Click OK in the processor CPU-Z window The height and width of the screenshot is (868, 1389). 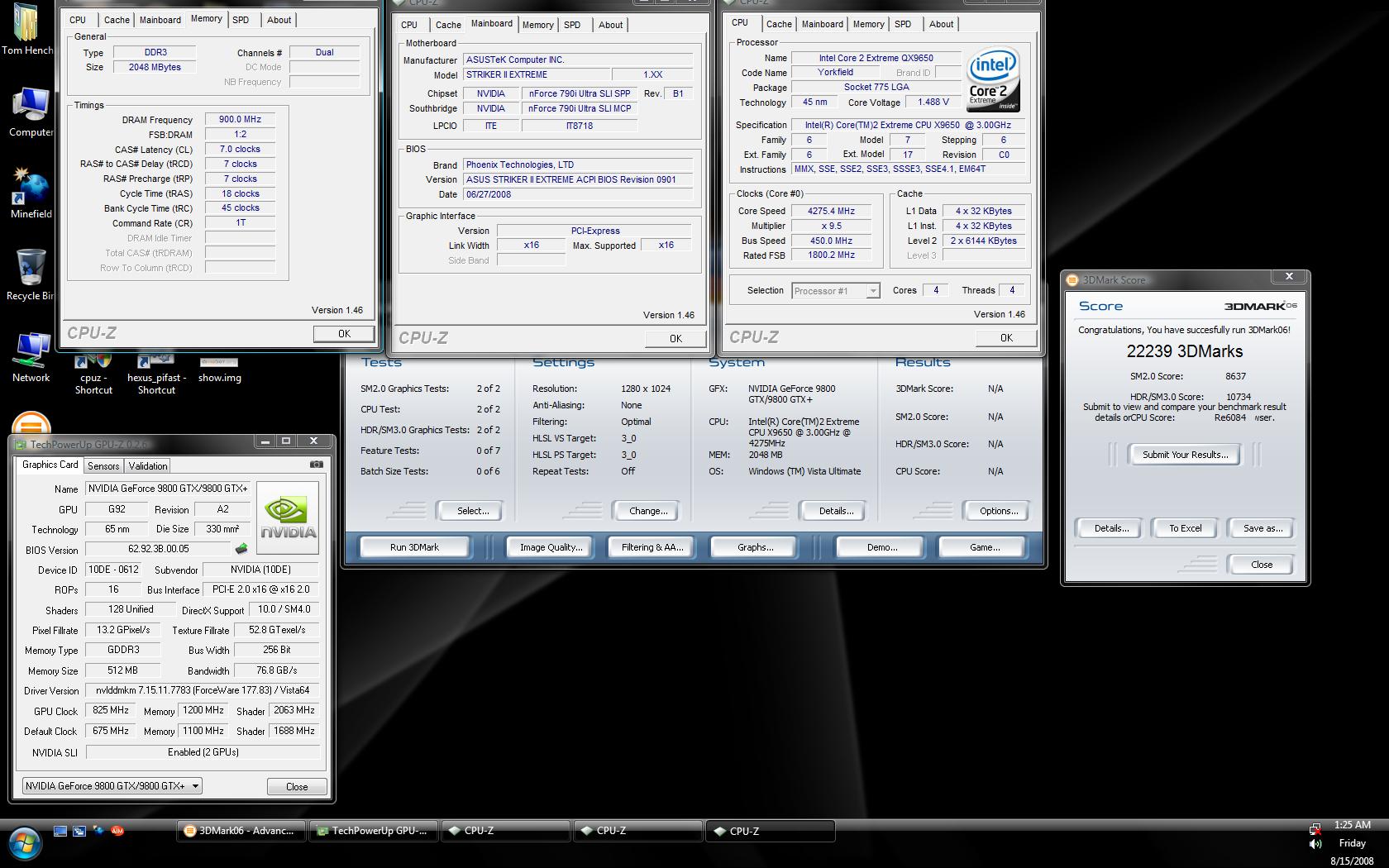point(1006,338)
